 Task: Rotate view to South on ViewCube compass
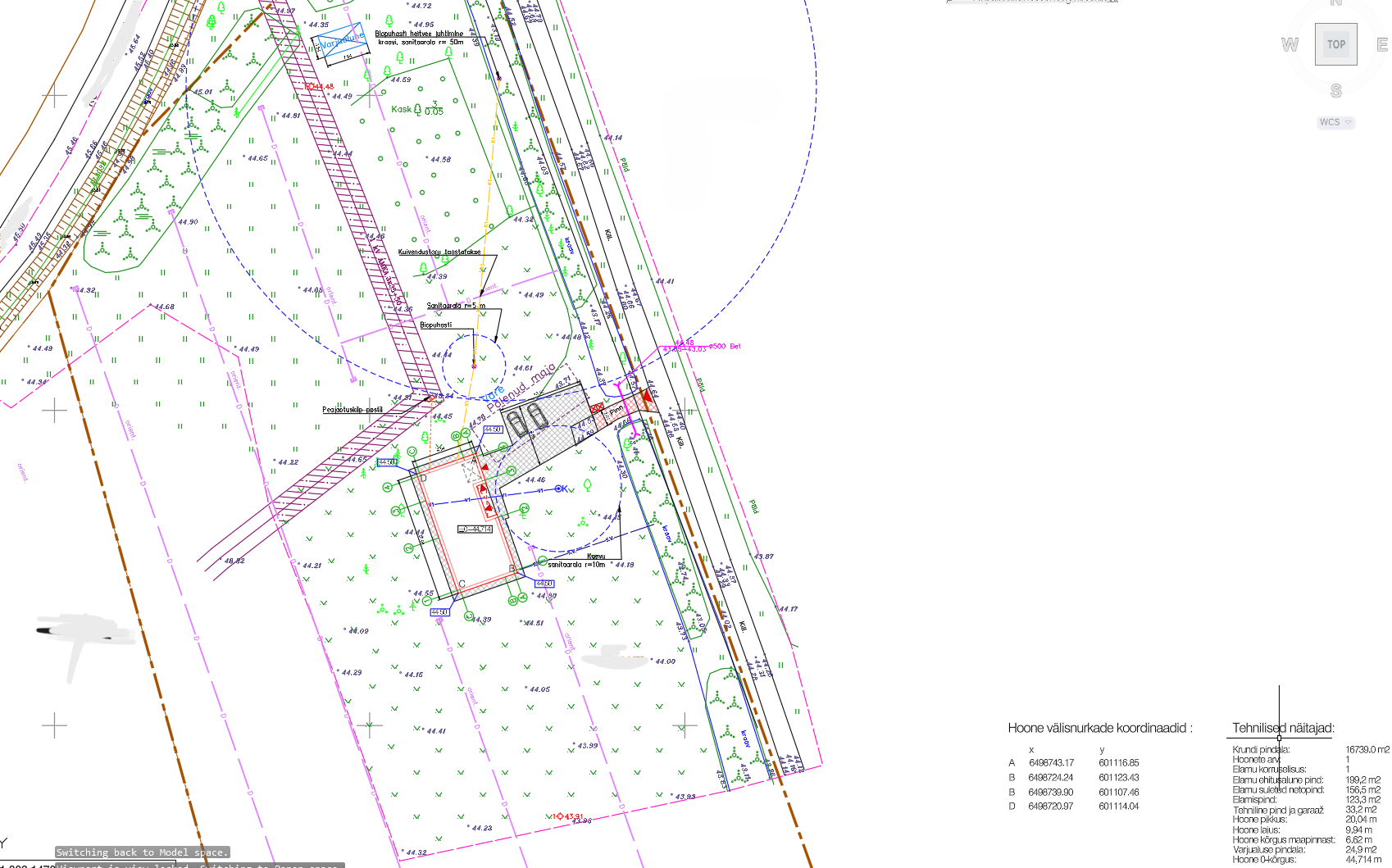tap(1335, 90)
